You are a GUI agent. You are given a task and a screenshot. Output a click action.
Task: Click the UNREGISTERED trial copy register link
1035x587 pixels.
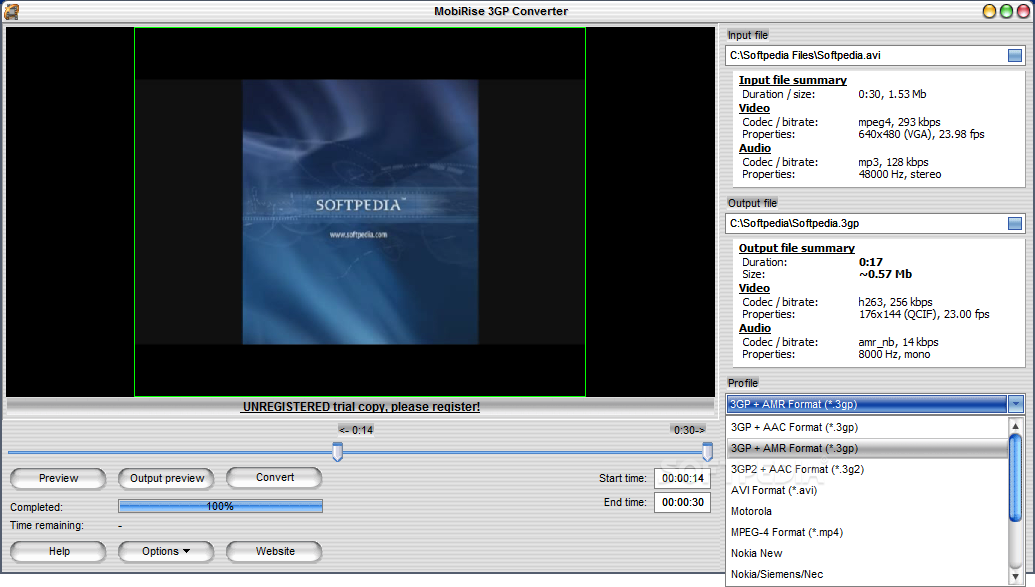(x=361, y=407)
